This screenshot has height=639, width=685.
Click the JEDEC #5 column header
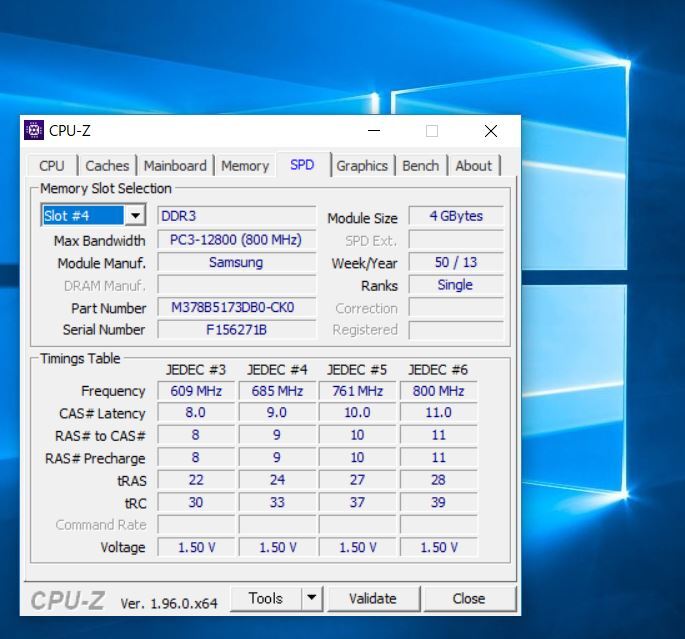pos(357,370)
